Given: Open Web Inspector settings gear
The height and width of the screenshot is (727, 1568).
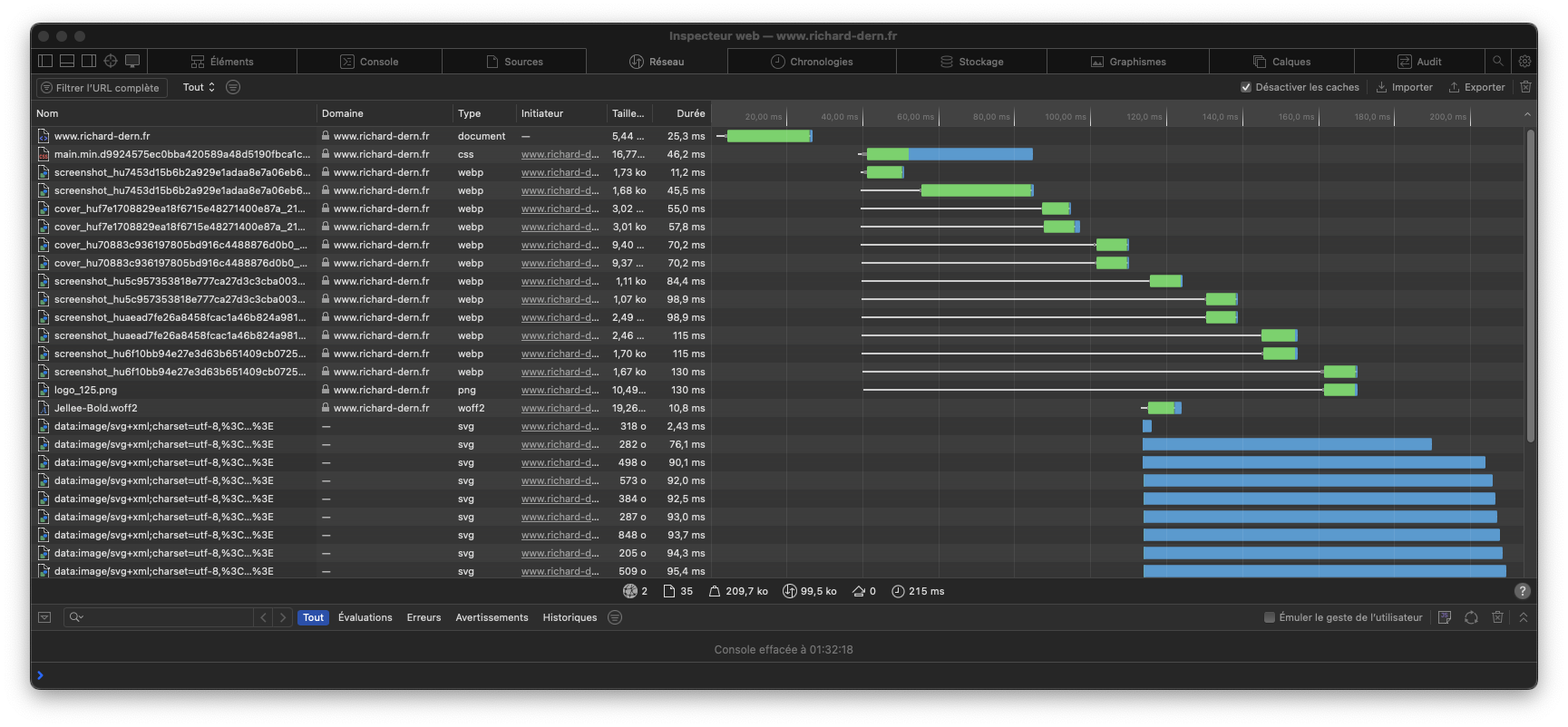Looking at the screenshot, I should 1524,61.
